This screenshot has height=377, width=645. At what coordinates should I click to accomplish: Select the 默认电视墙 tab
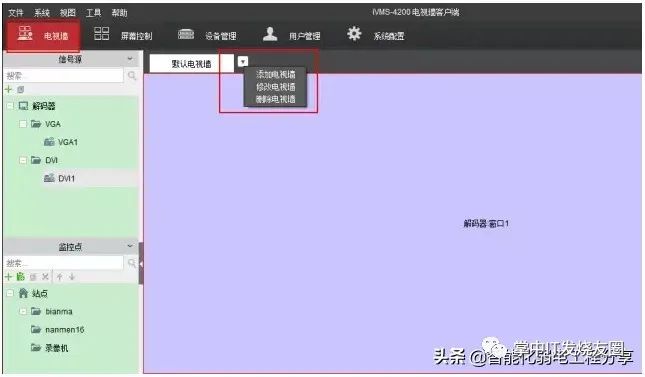click(x=191, y=64)
